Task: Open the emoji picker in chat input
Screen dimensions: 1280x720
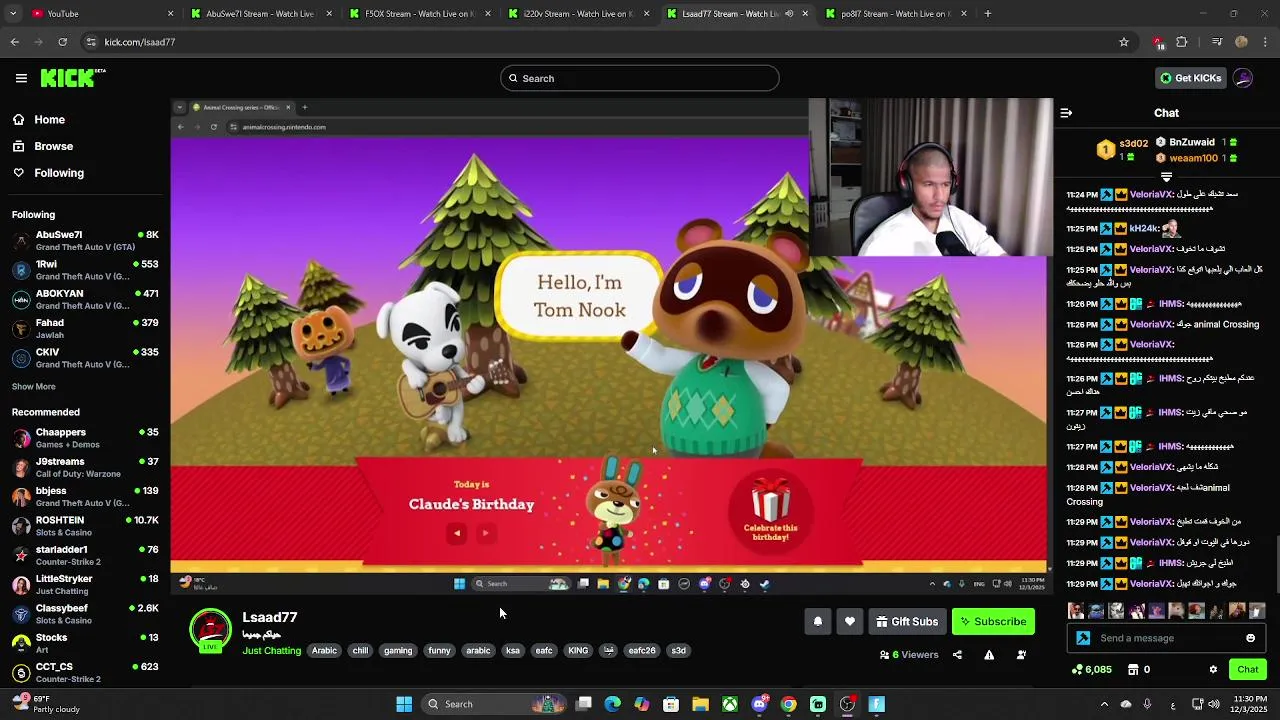Action: point(1250,638)
